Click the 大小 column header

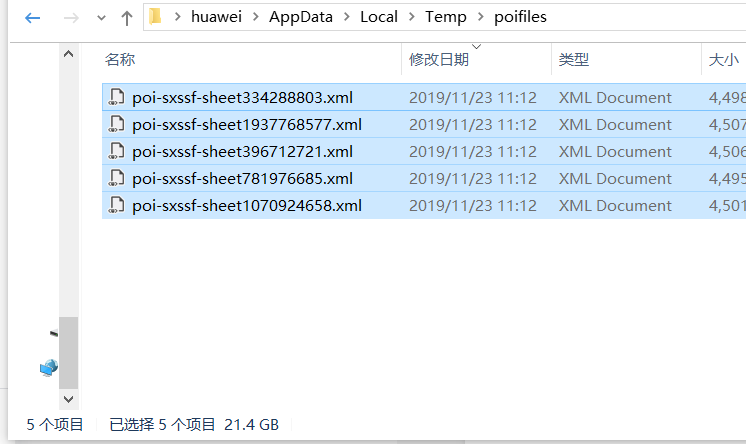click(x=723, y=60)
